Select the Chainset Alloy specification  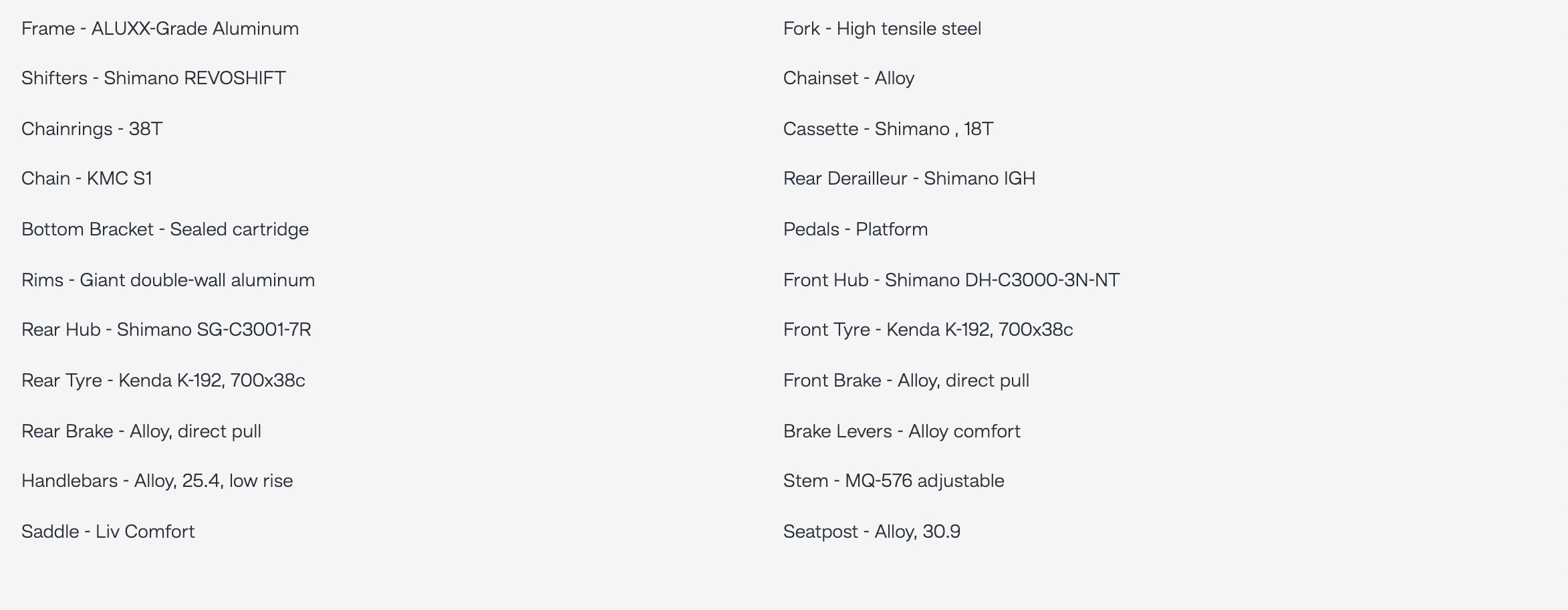point(849,78)
